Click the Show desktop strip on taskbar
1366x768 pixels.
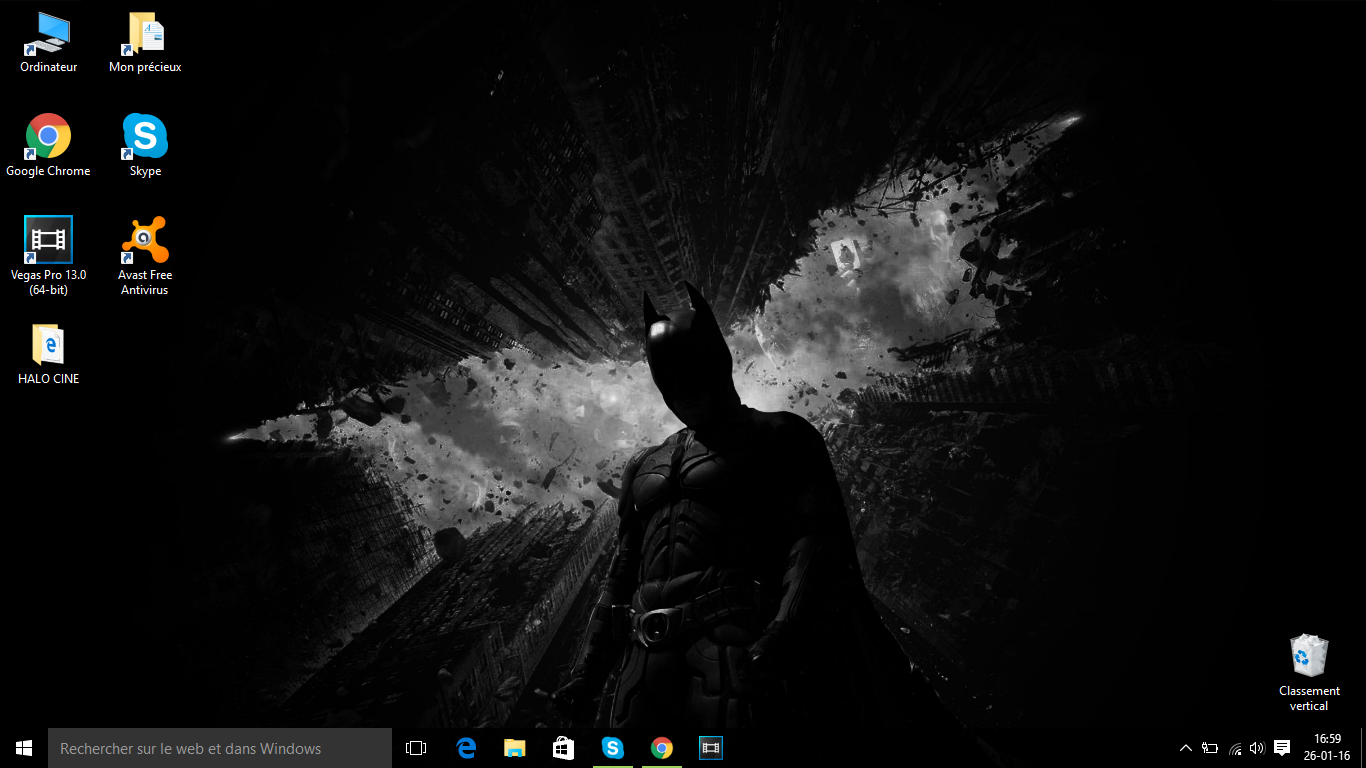point(1363,748)
